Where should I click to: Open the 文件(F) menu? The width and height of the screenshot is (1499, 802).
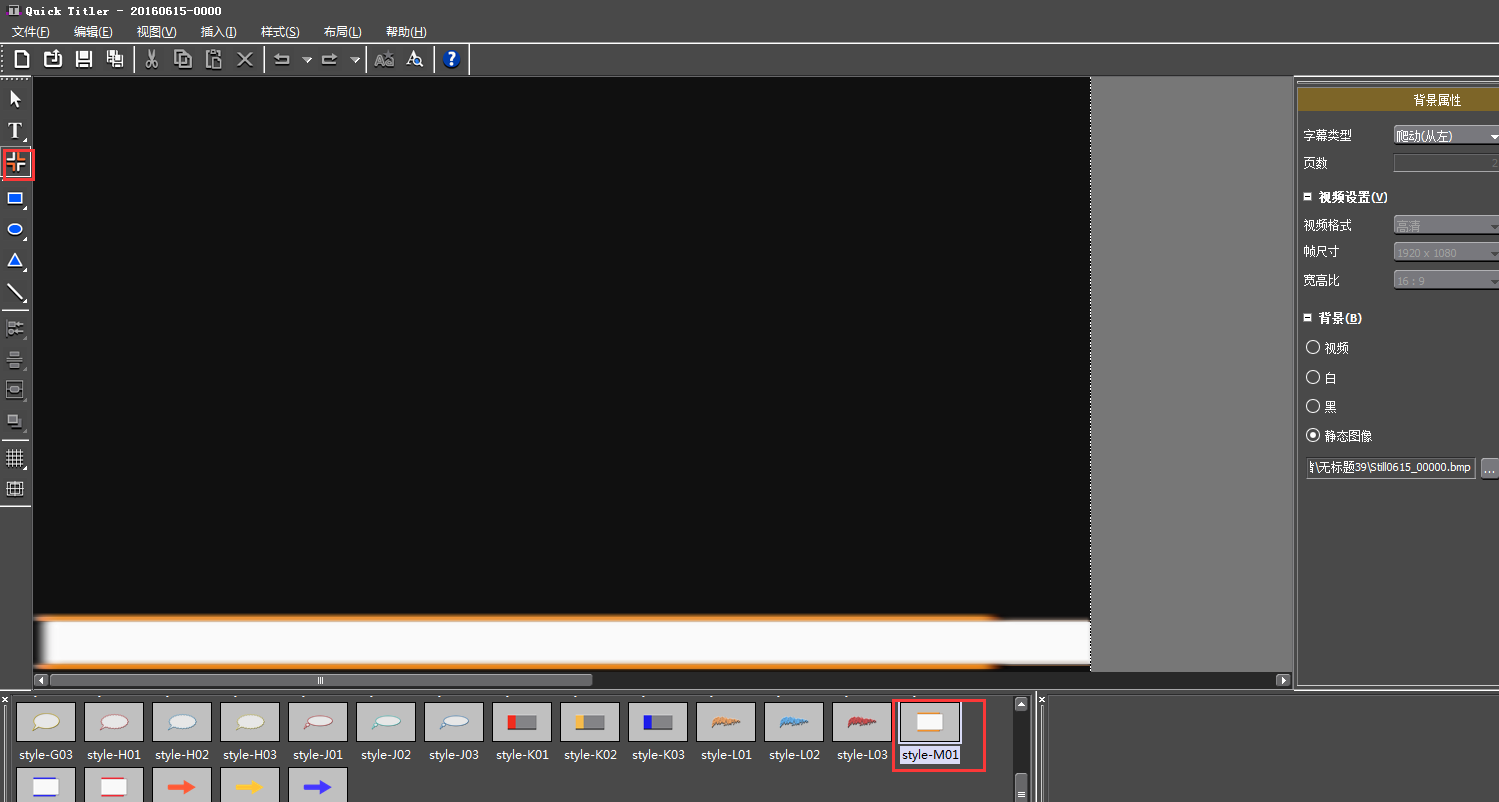(31, 32)
